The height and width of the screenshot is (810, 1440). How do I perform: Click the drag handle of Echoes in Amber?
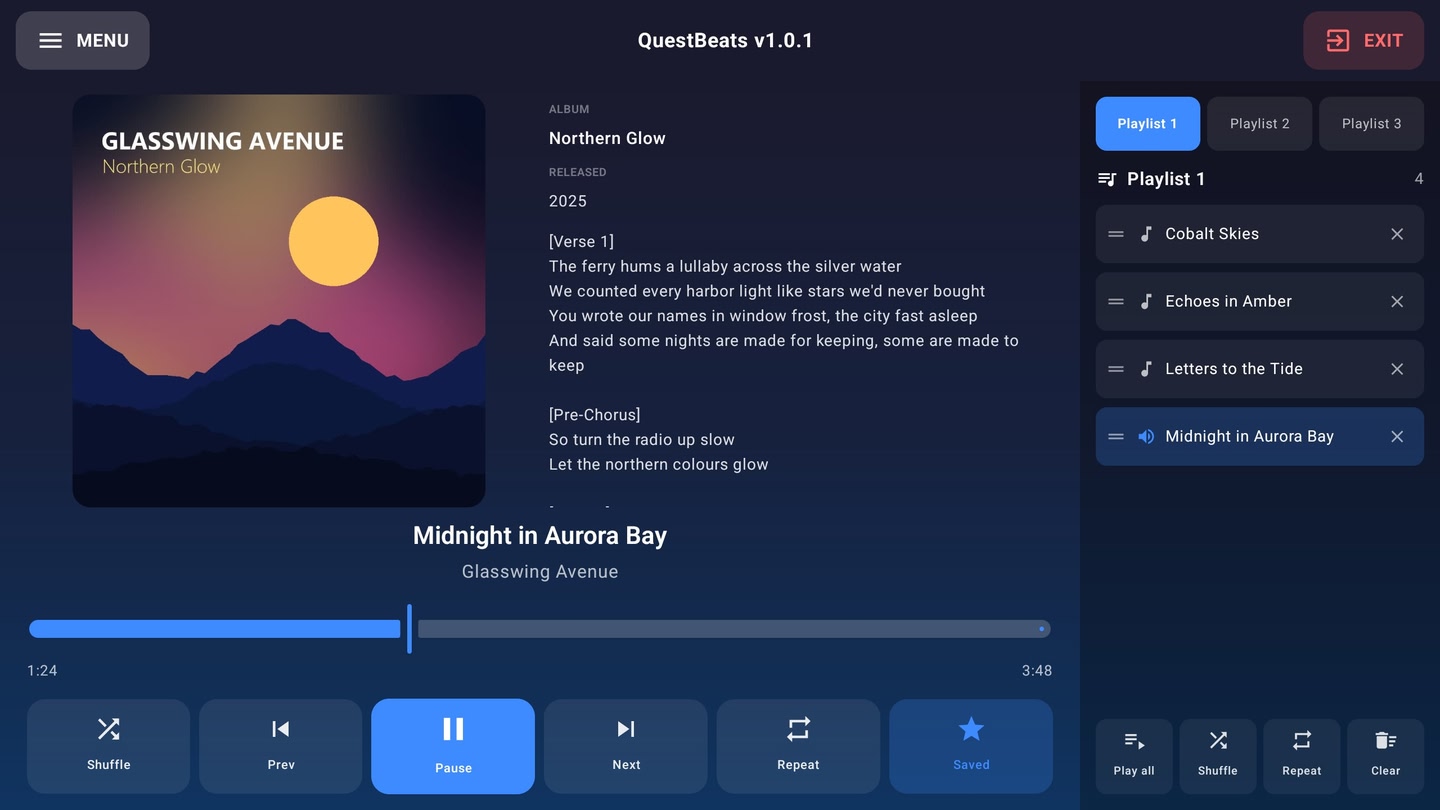pyautogui.click(x=1116, y=302)
